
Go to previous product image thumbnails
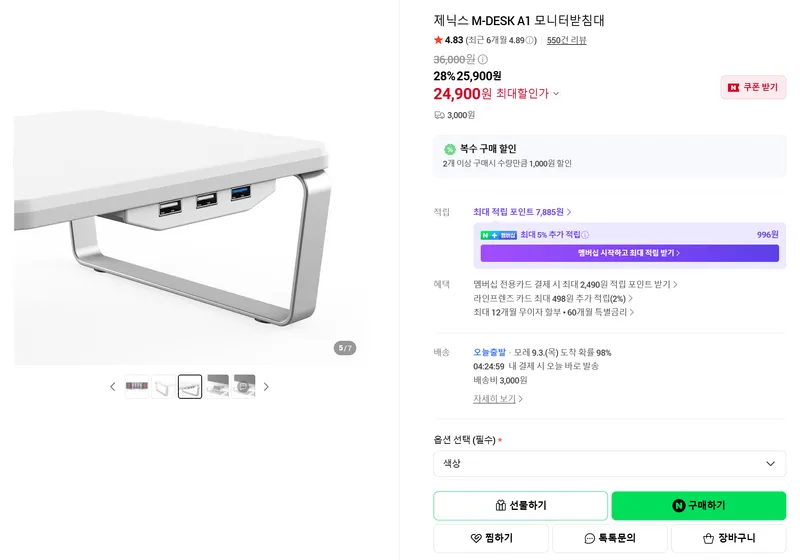[x=113, y=387]
